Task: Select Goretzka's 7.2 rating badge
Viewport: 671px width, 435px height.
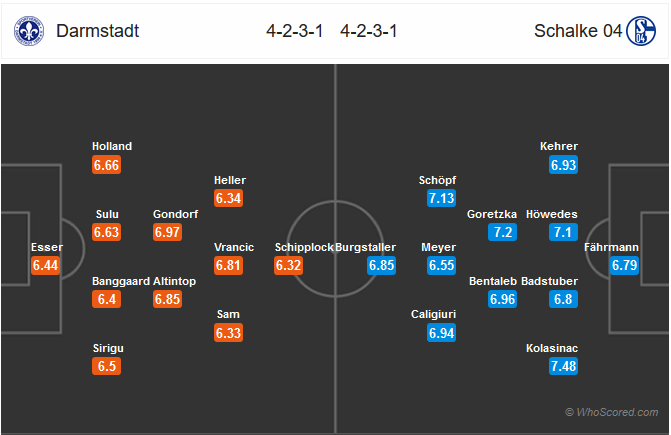Action: (502, 232)
